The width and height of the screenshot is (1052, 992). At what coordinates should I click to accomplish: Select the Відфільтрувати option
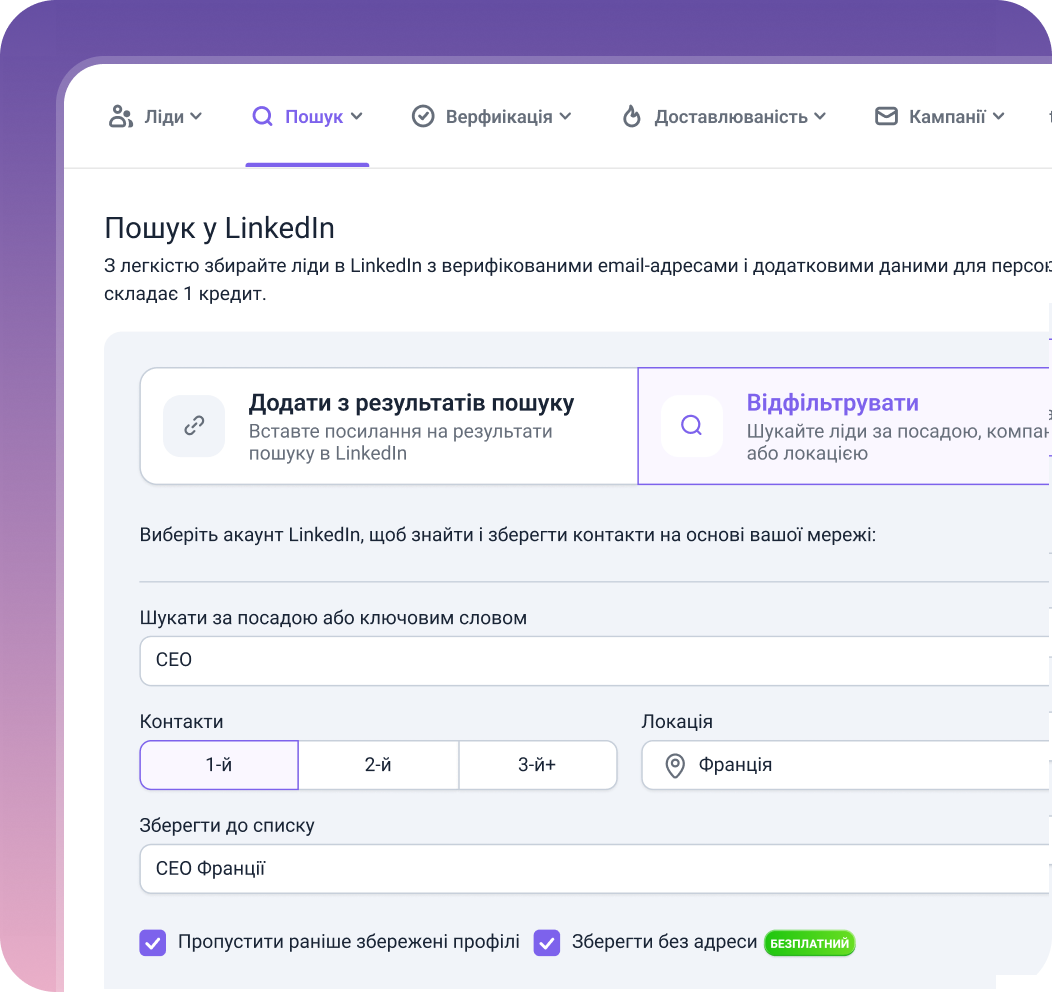tap(844, 426)
